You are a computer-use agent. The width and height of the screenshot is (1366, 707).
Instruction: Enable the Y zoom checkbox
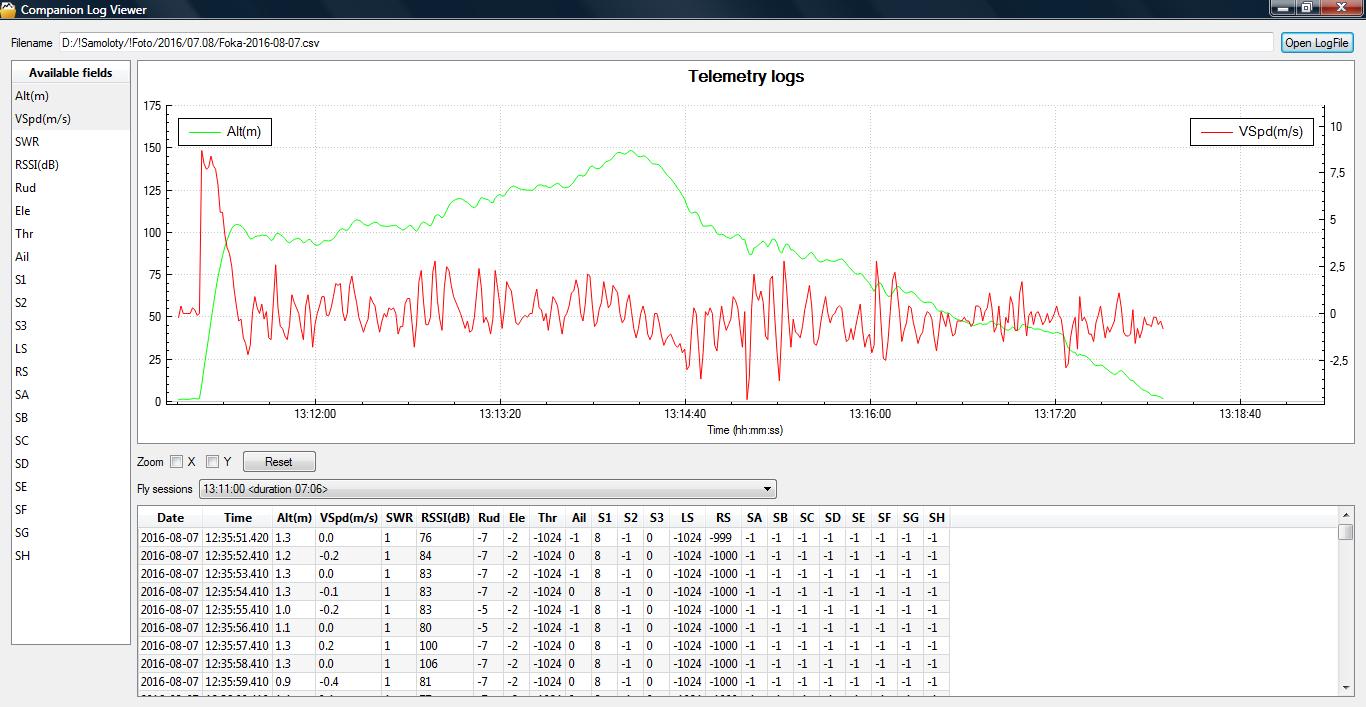tap(212, 462)
